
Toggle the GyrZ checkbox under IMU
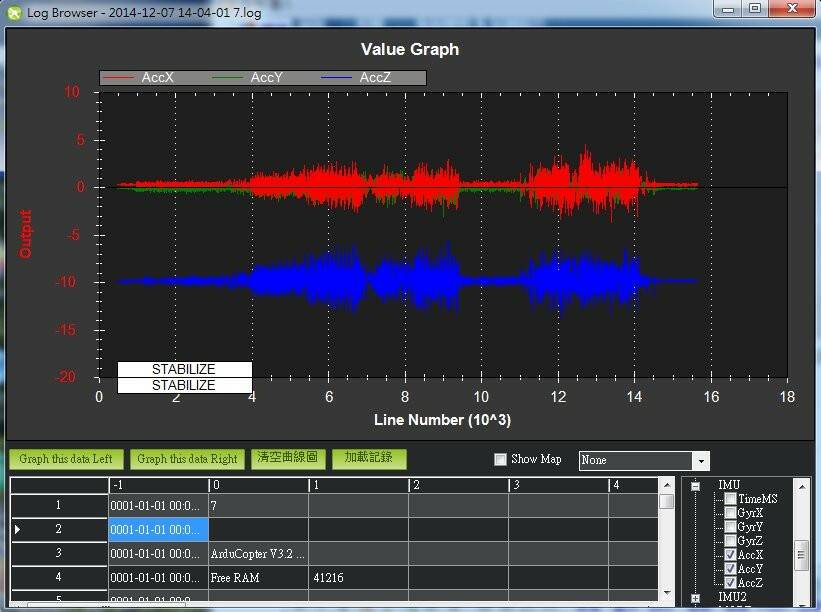tap(730, 541)
